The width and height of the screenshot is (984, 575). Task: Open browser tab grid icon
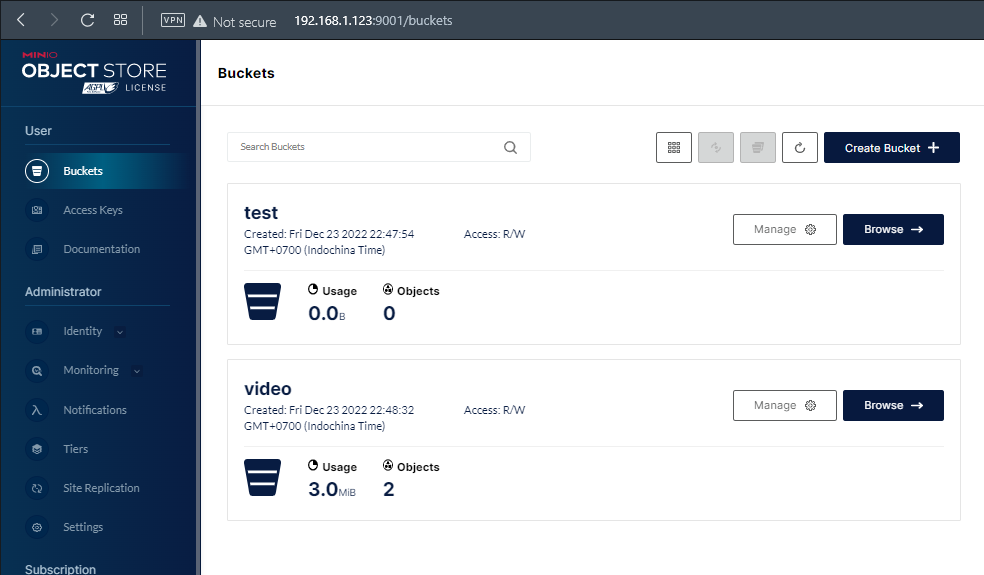click(121, 20)
